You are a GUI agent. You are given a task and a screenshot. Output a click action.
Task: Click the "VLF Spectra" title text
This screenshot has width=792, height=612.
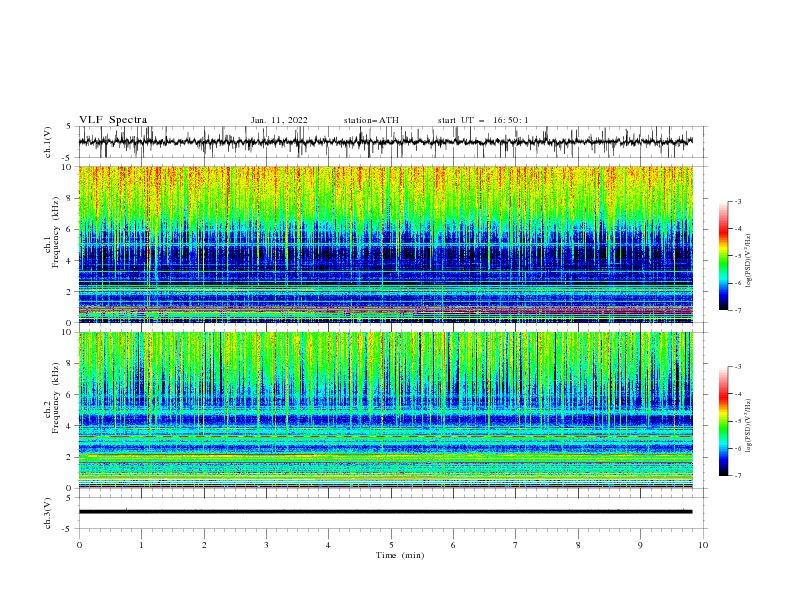[x=113, y=120]
